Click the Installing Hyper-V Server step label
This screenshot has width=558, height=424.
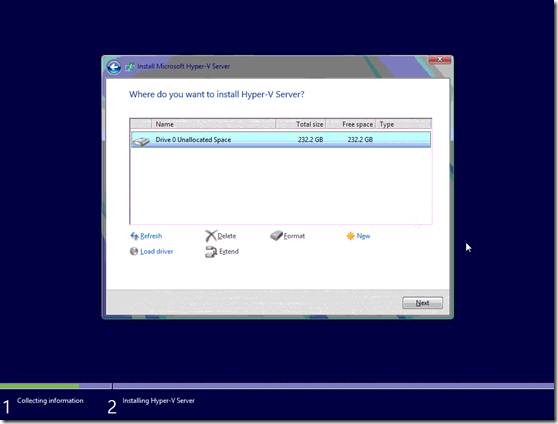tap(158, 401)
